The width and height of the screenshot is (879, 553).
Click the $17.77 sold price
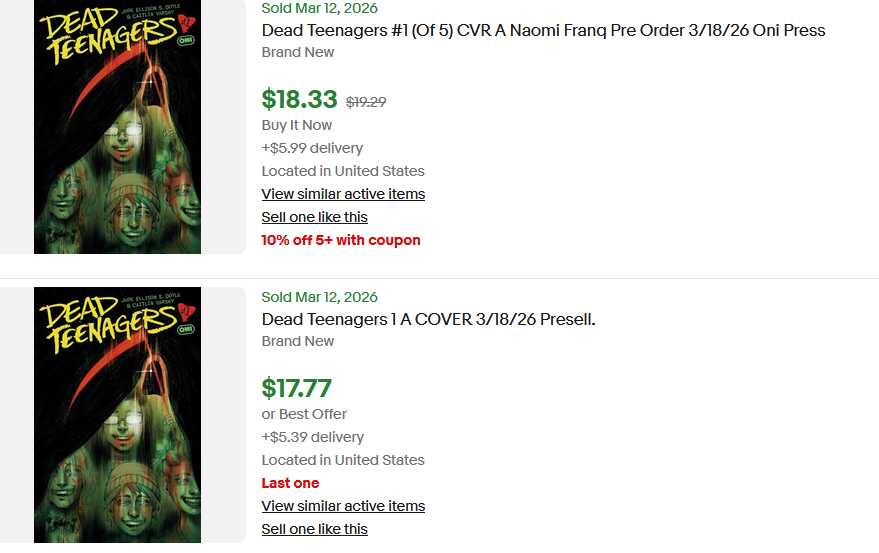tap(296, 388)
